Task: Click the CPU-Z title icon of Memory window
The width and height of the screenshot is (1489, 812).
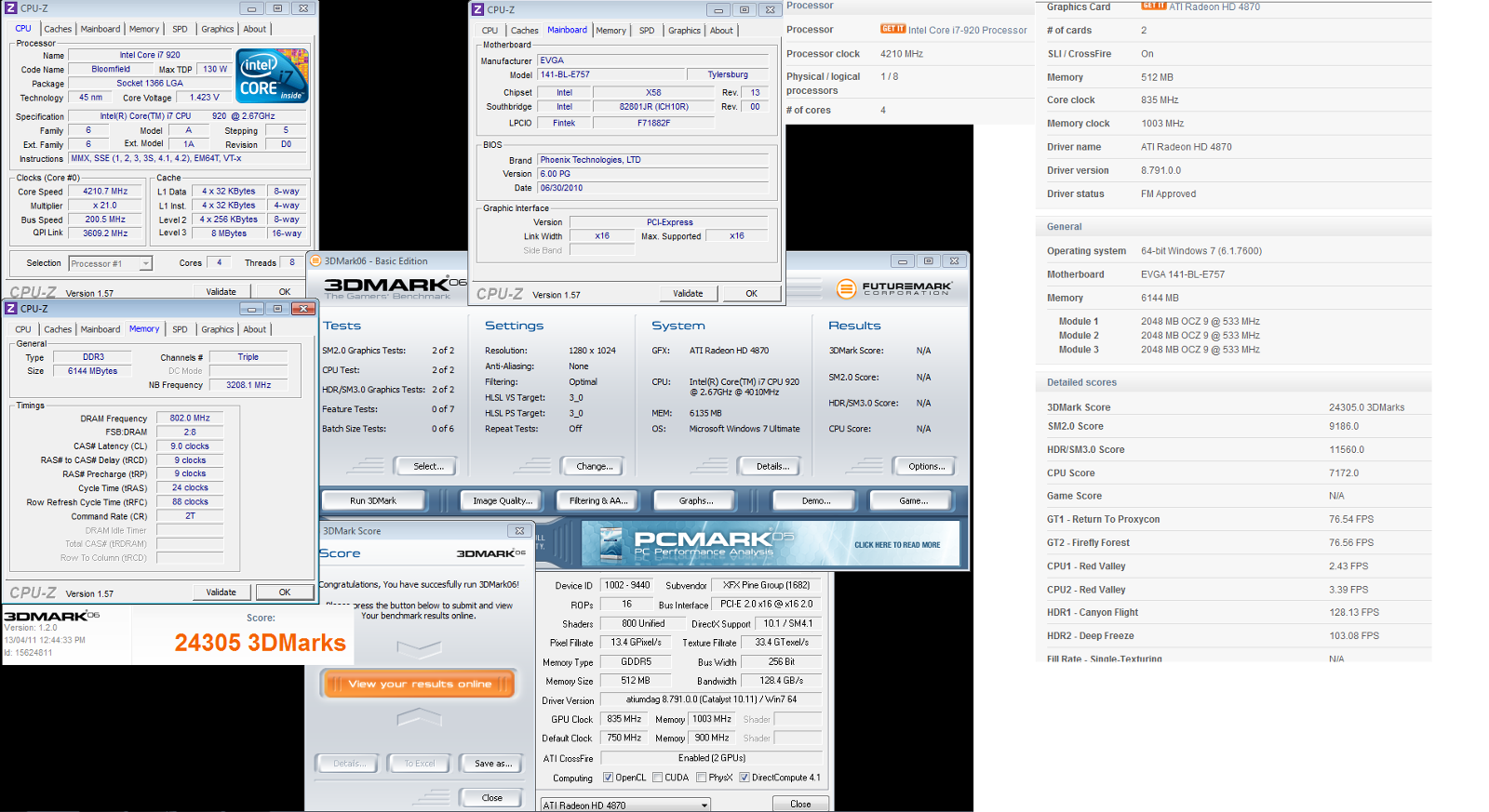Action: pos(11,309)
